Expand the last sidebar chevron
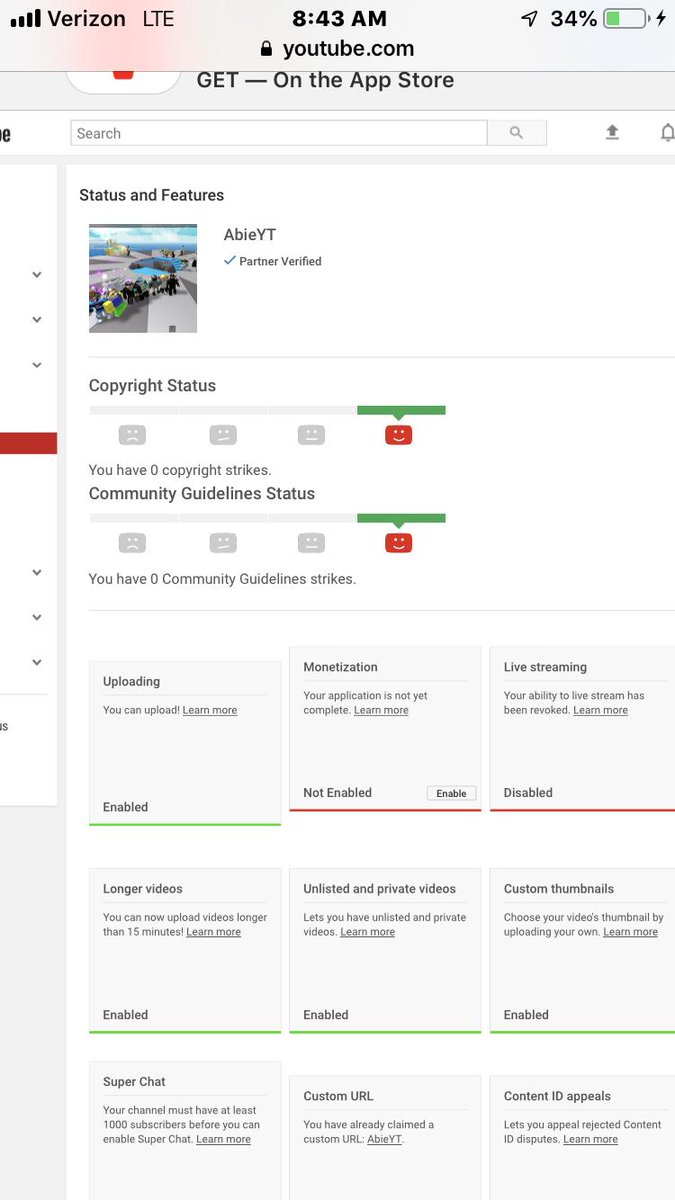The width and height of the screenshot is (675, 1200). (x=37, y=662)
